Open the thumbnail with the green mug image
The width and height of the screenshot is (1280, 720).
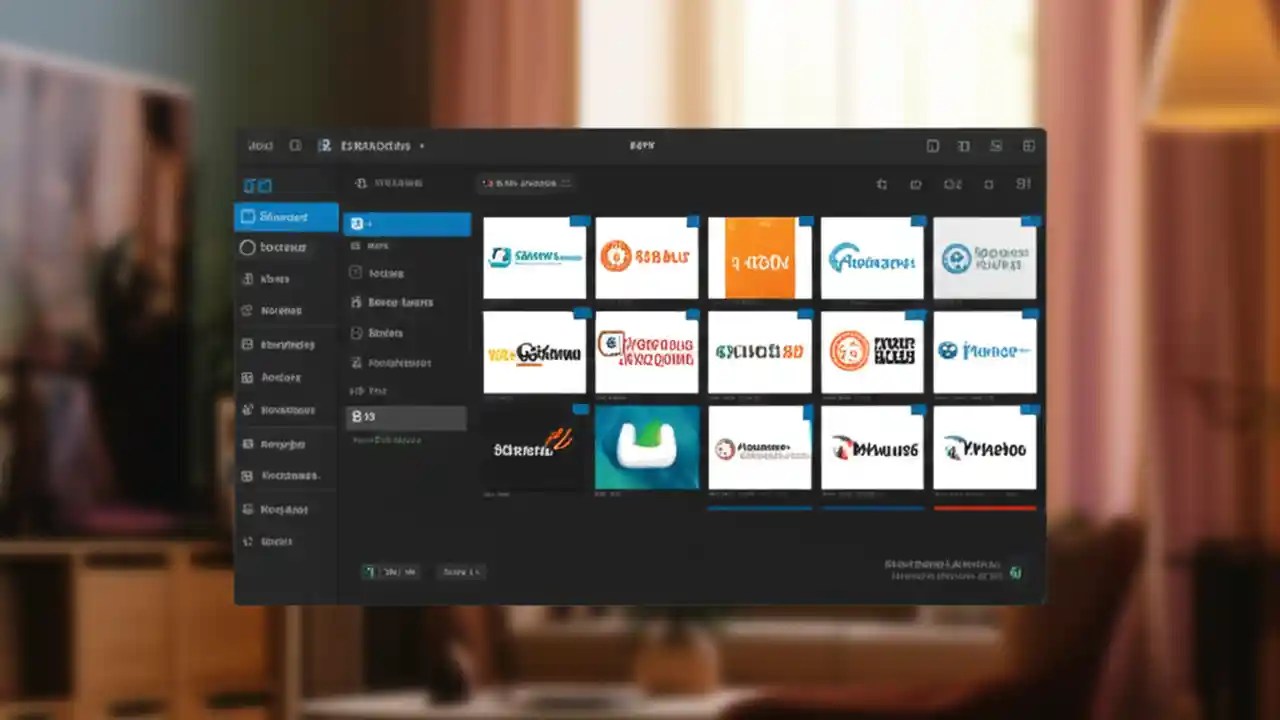[x=647, y=448]
